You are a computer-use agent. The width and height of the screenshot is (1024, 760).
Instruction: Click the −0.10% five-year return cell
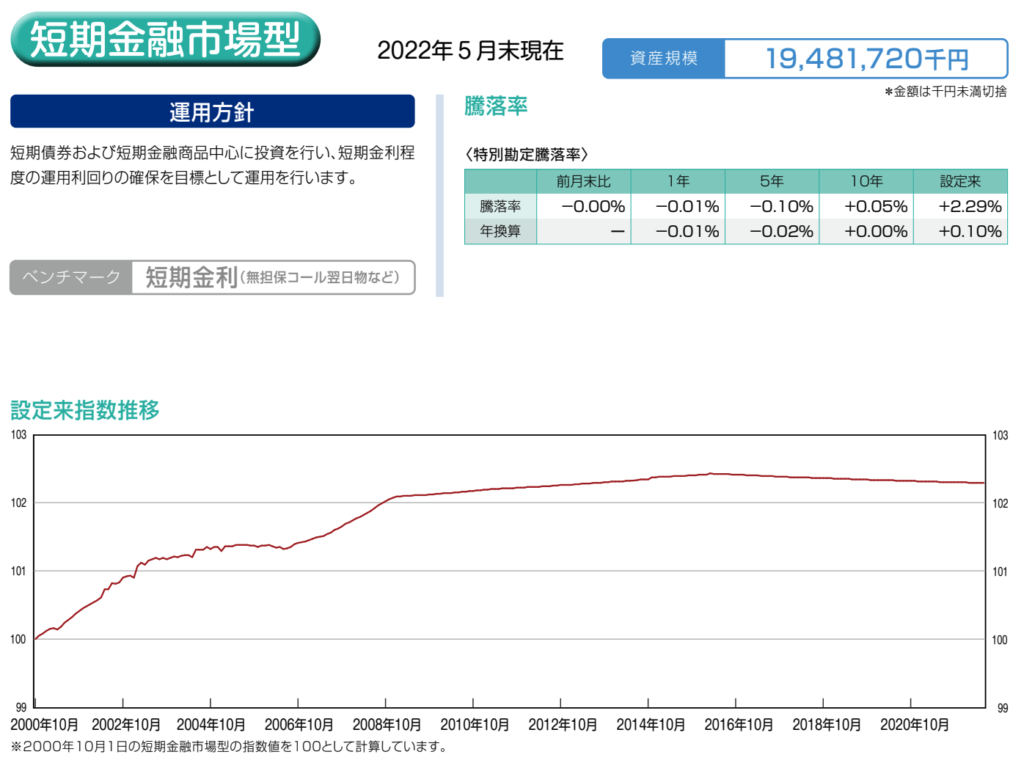point(773,207)
